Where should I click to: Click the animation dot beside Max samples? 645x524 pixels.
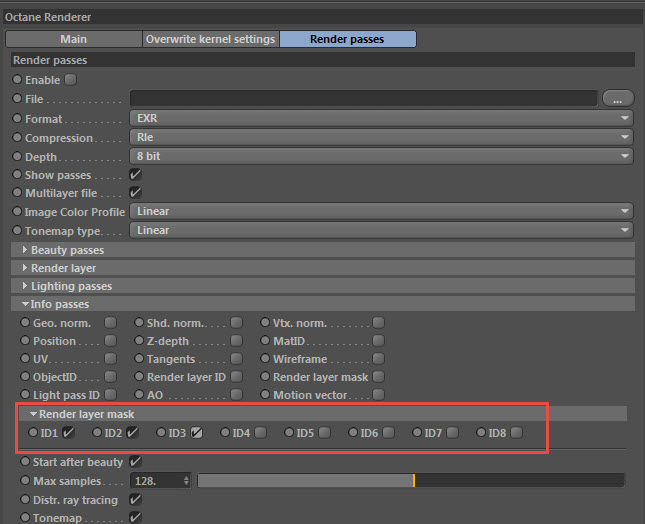pyautogui.click(x=25, y=480)
